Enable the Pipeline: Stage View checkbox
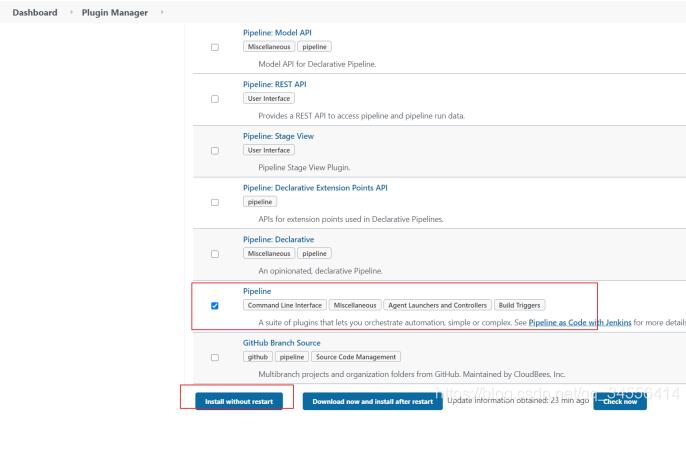This screenshot has width=686, height=451. (214, 151)
